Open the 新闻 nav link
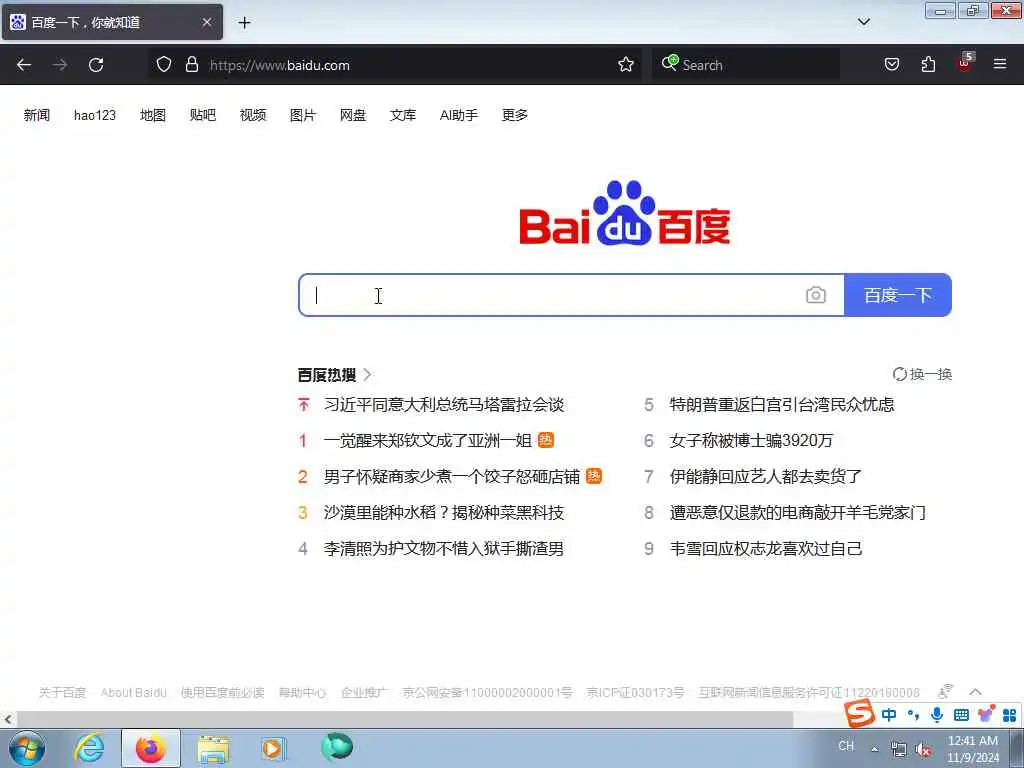Viewport: 1024px width, 768px height. point(37,116)
